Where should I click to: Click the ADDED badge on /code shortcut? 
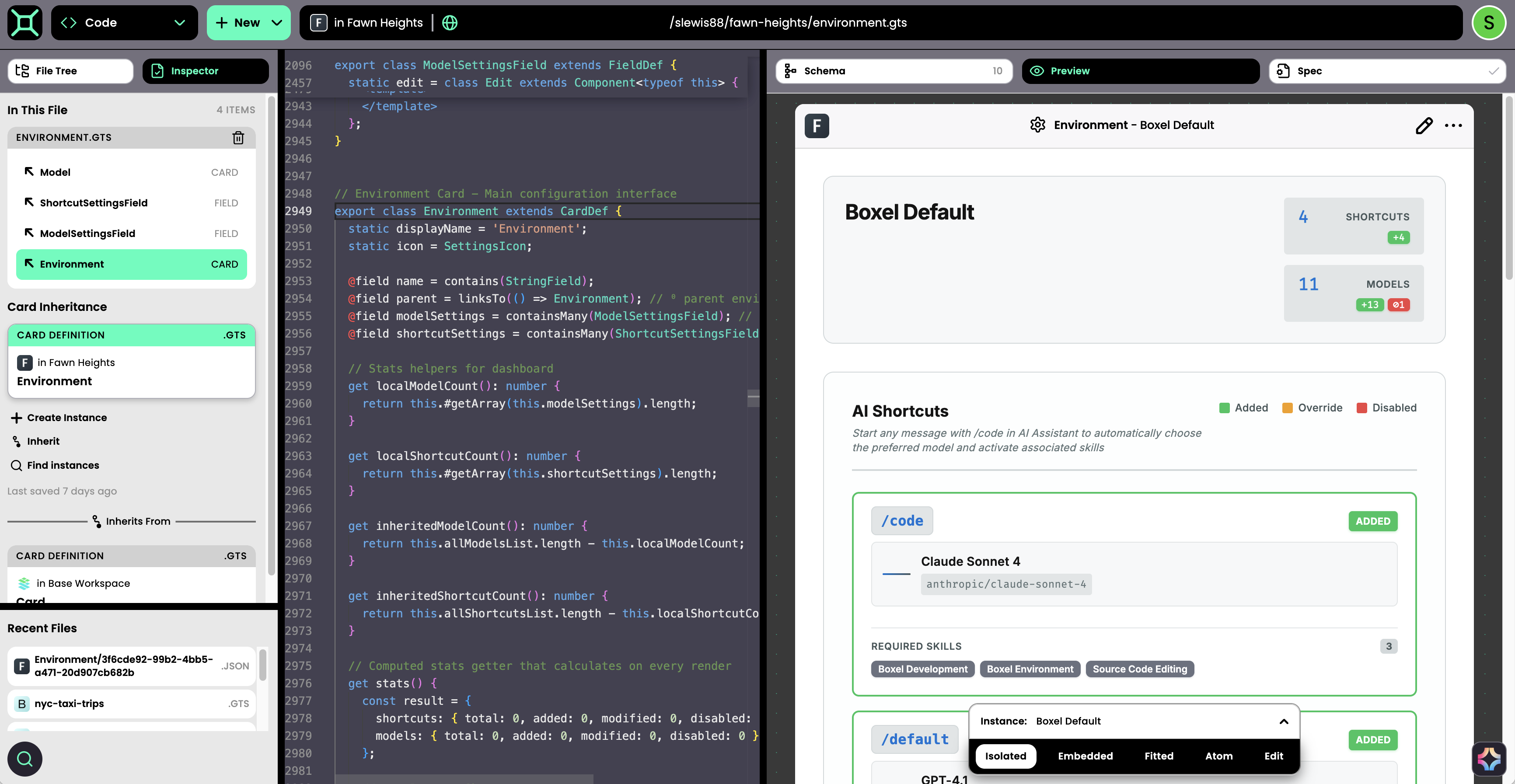click(1373, 521)
